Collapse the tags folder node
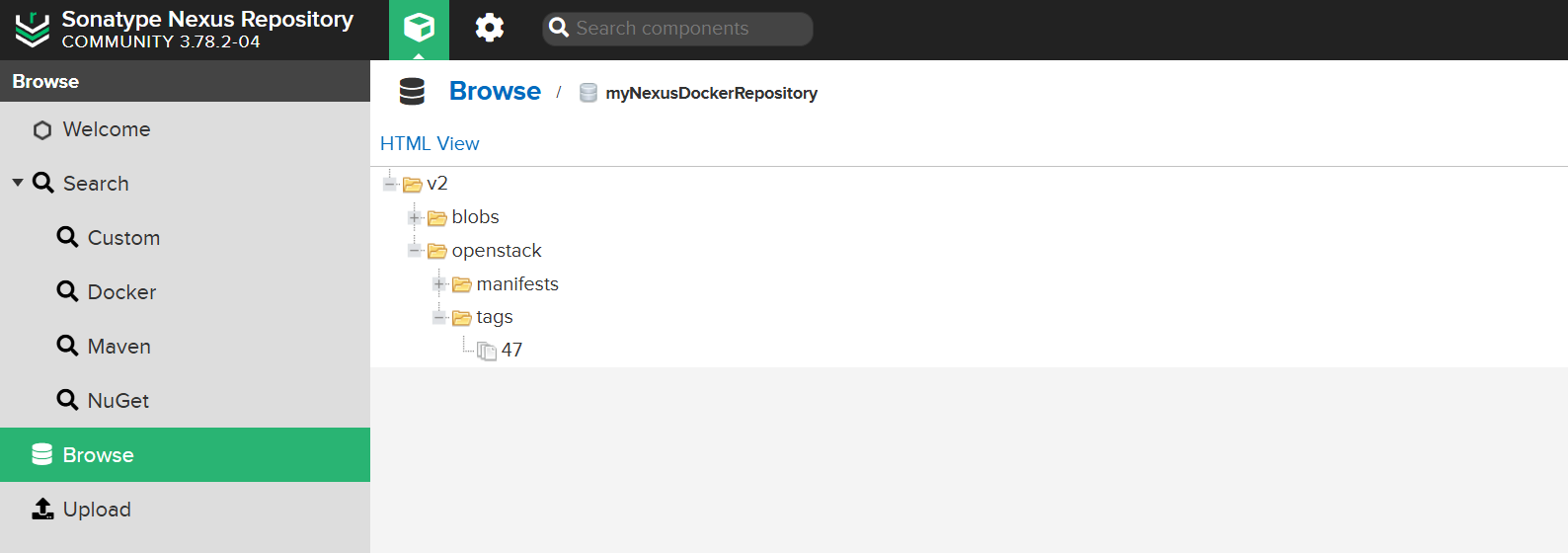 tap(439, 317)
